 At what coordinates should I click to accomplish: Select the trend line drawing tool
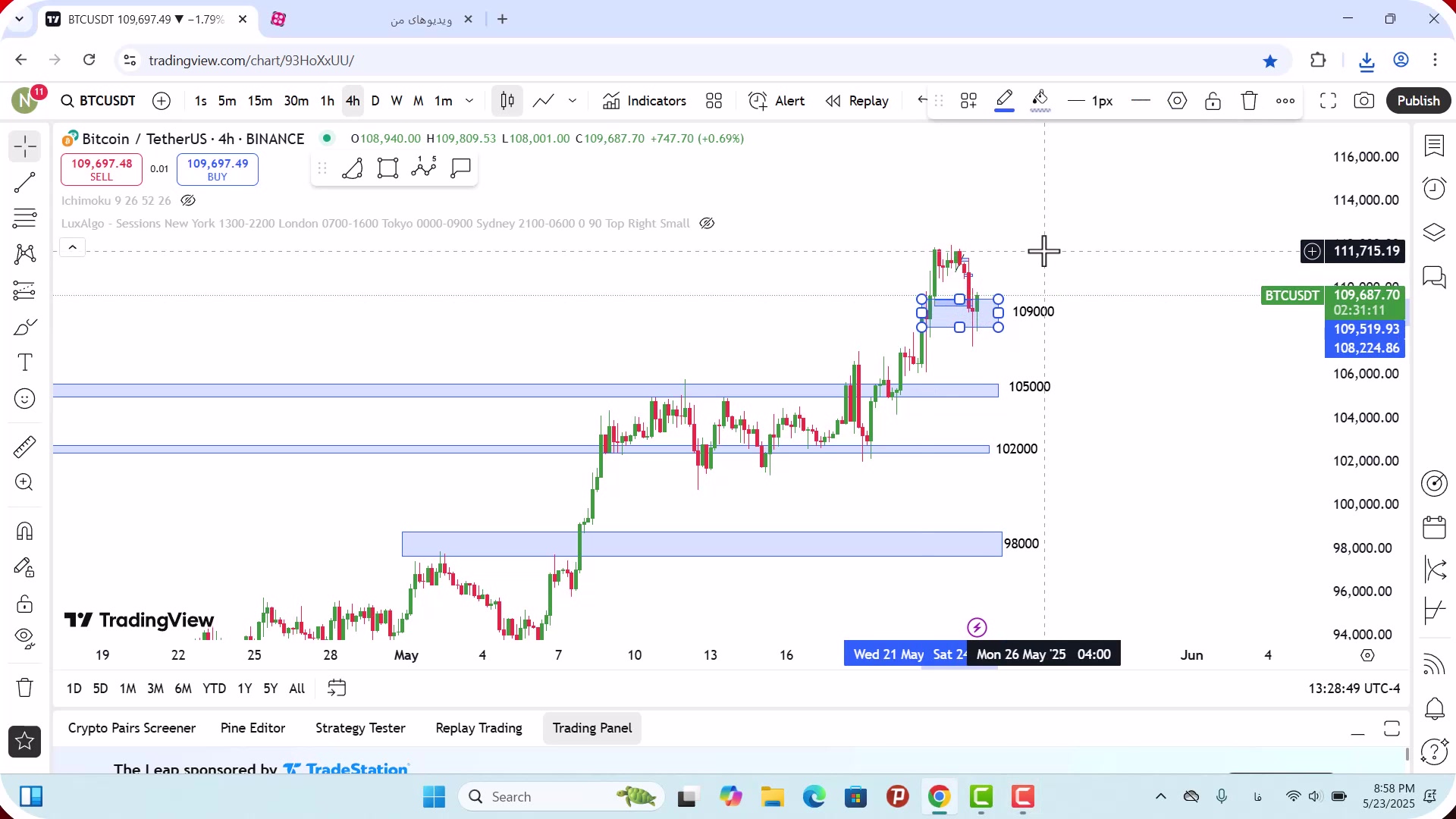click(x=24, y=182)
